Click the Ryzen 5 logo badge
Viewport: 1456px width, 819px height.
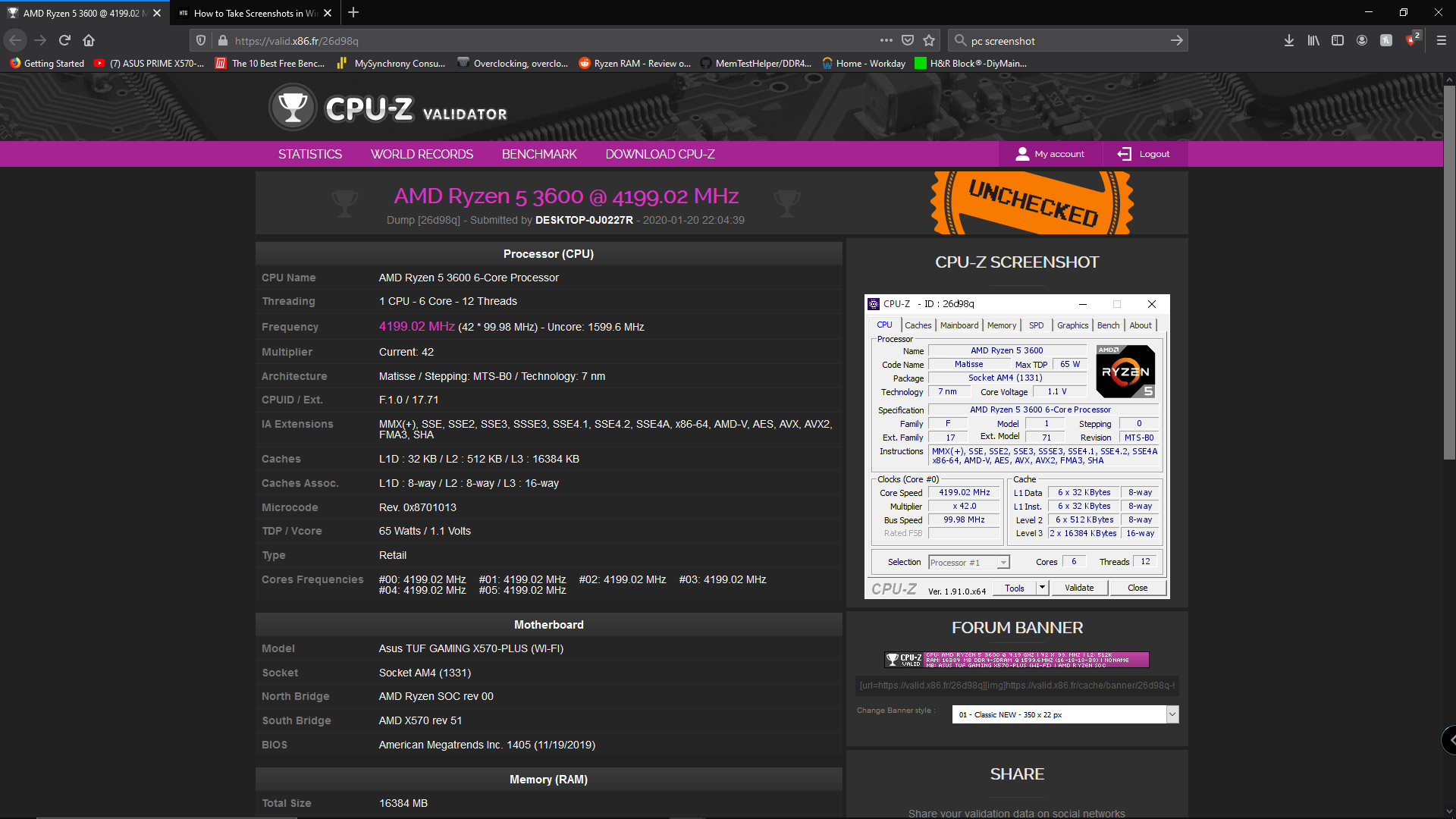click(1126, 371)
